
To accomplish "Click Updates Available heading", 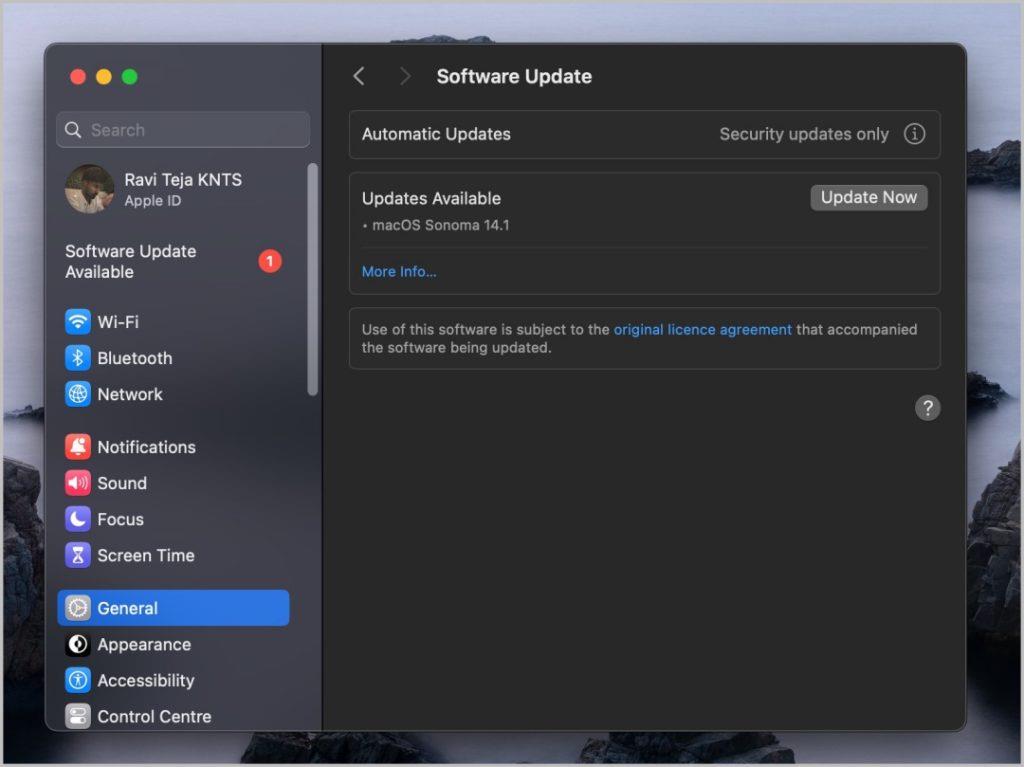I will pyautogui.click(x=431, y=198).
